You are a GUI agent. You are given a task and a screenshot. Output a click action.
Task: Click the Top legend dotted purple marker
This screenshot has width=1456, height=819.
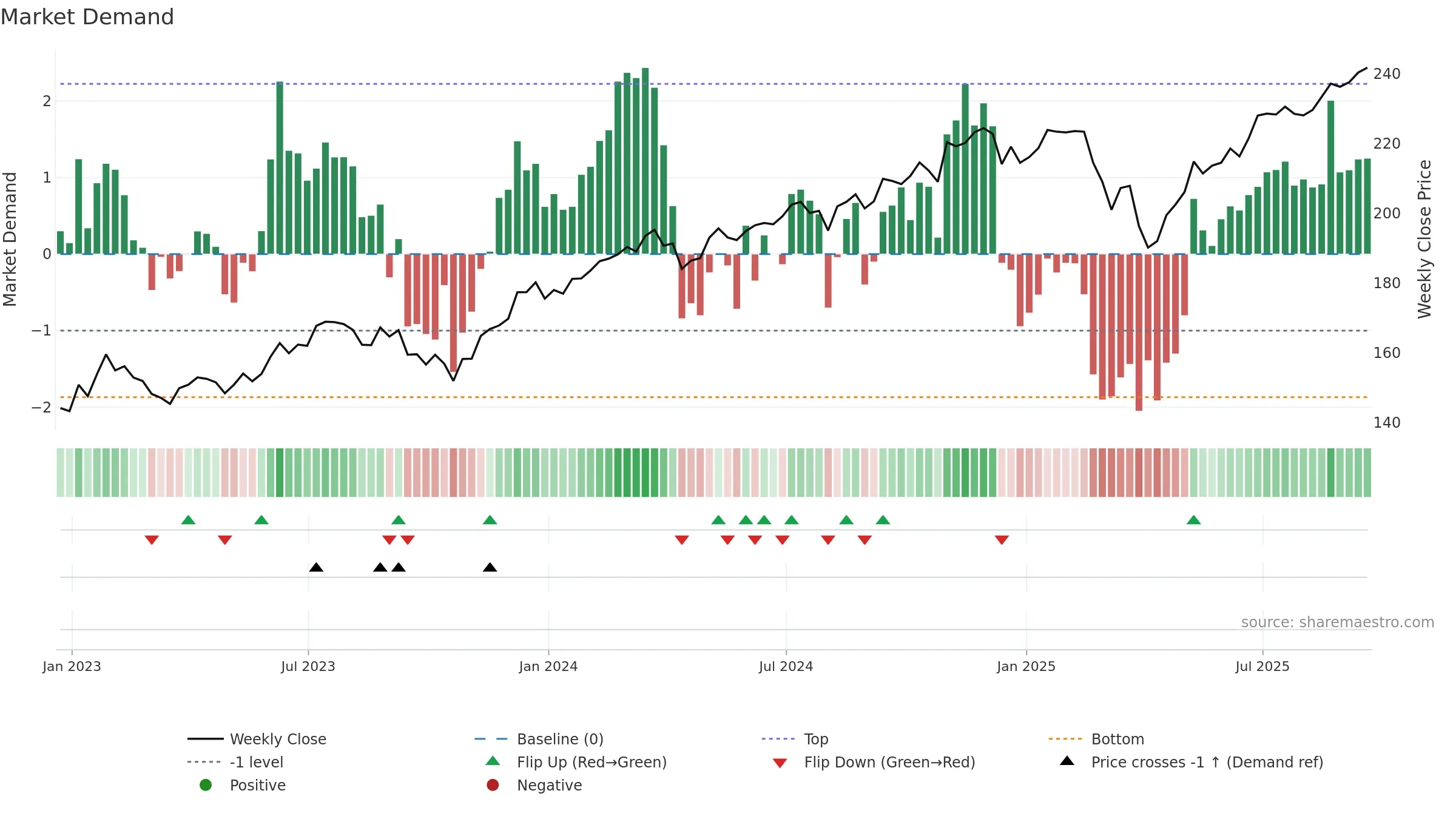(x=778, y=739)
